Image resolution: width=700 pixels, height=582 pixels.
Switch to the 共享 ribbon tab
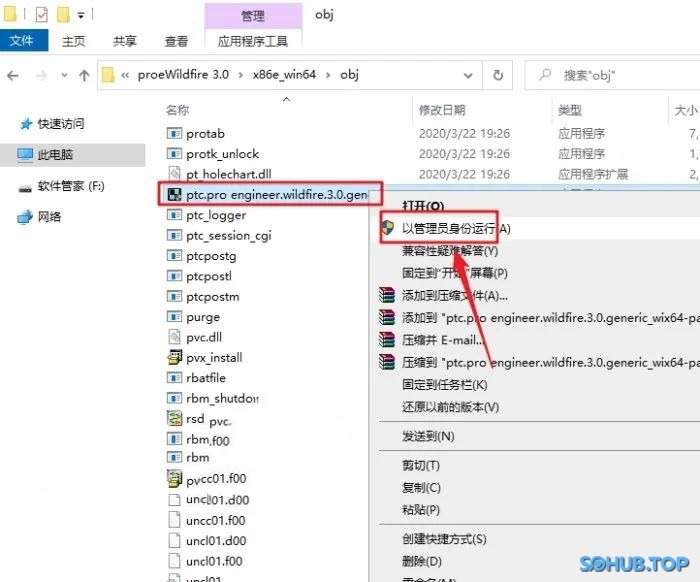pos(125,41)
